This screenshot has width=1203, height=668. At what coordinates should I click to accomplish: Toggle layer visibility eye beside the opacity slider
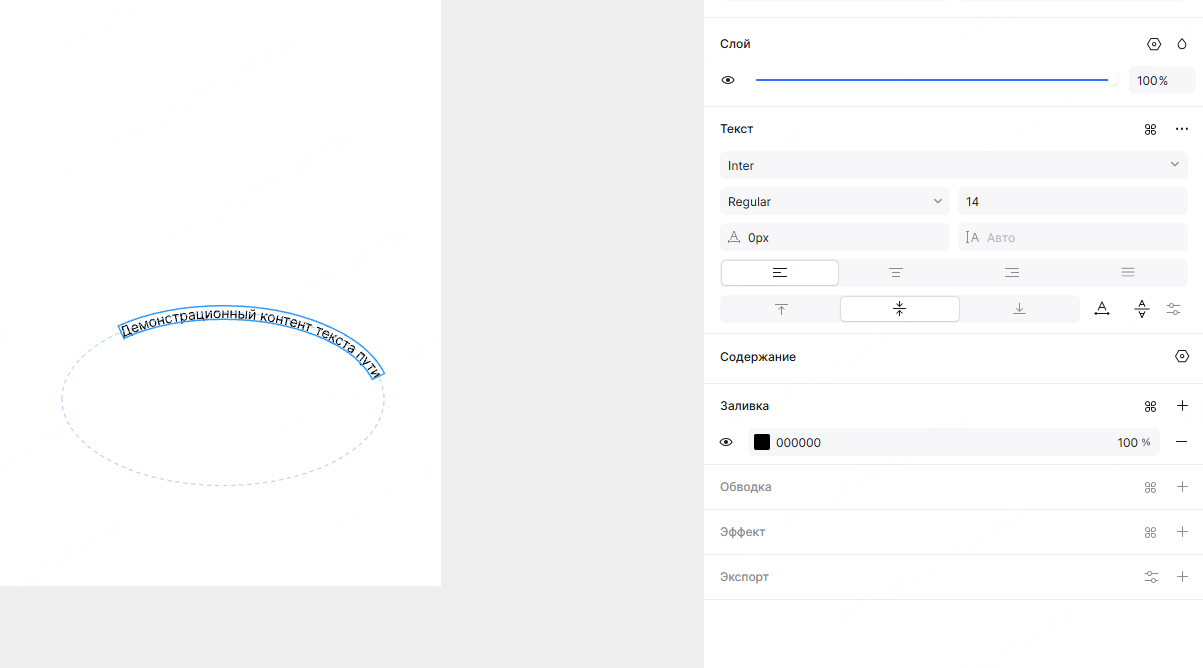(x=728, y=80)
